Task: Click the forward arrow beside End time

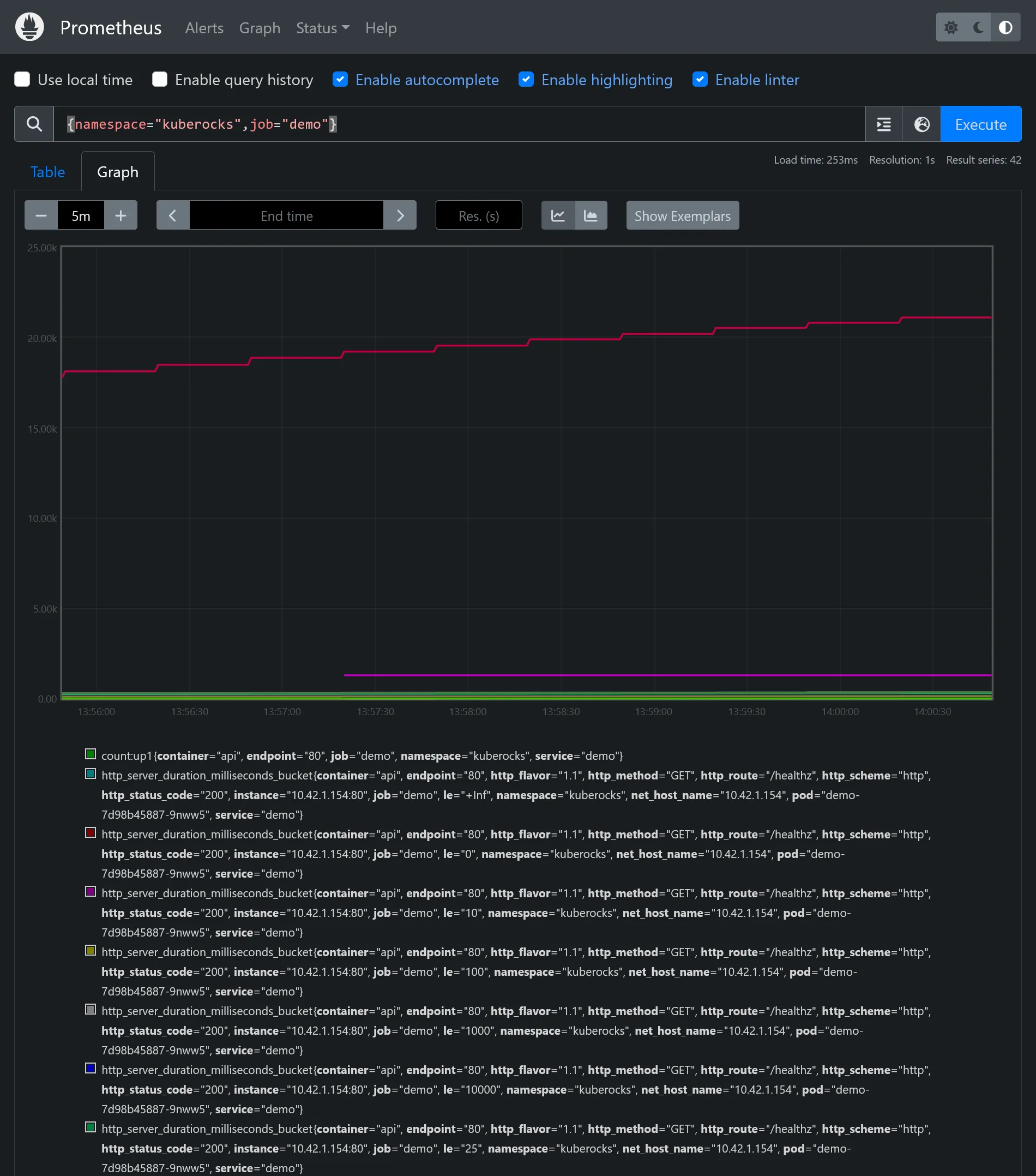Action: (x=401, y=215)
